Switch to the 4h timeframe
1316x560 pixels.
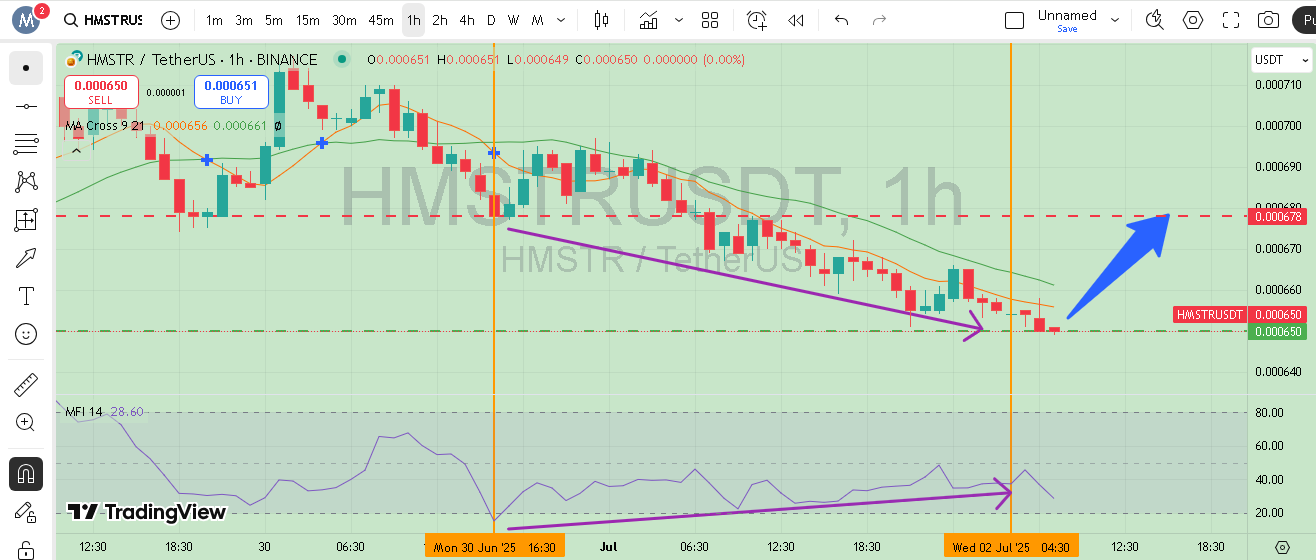(467, 20)
